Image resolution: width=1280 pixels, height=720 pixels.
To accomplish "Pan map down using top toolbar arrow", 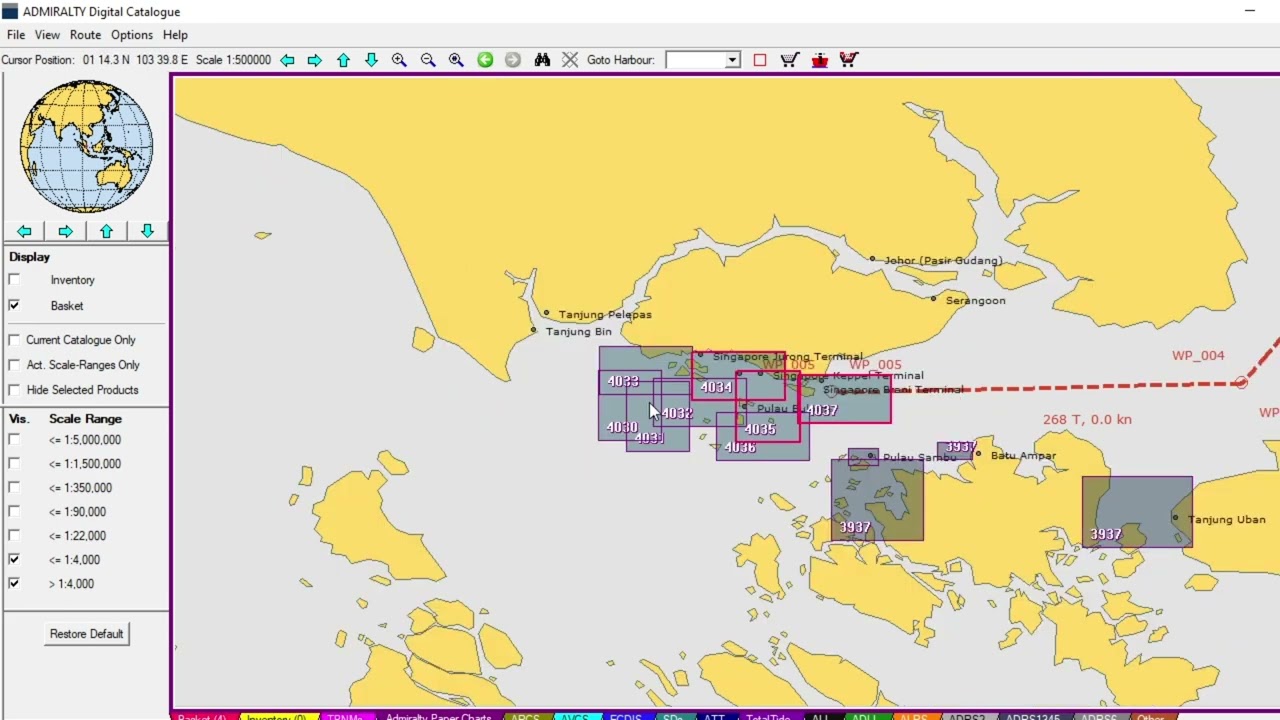I will [371, 60].
